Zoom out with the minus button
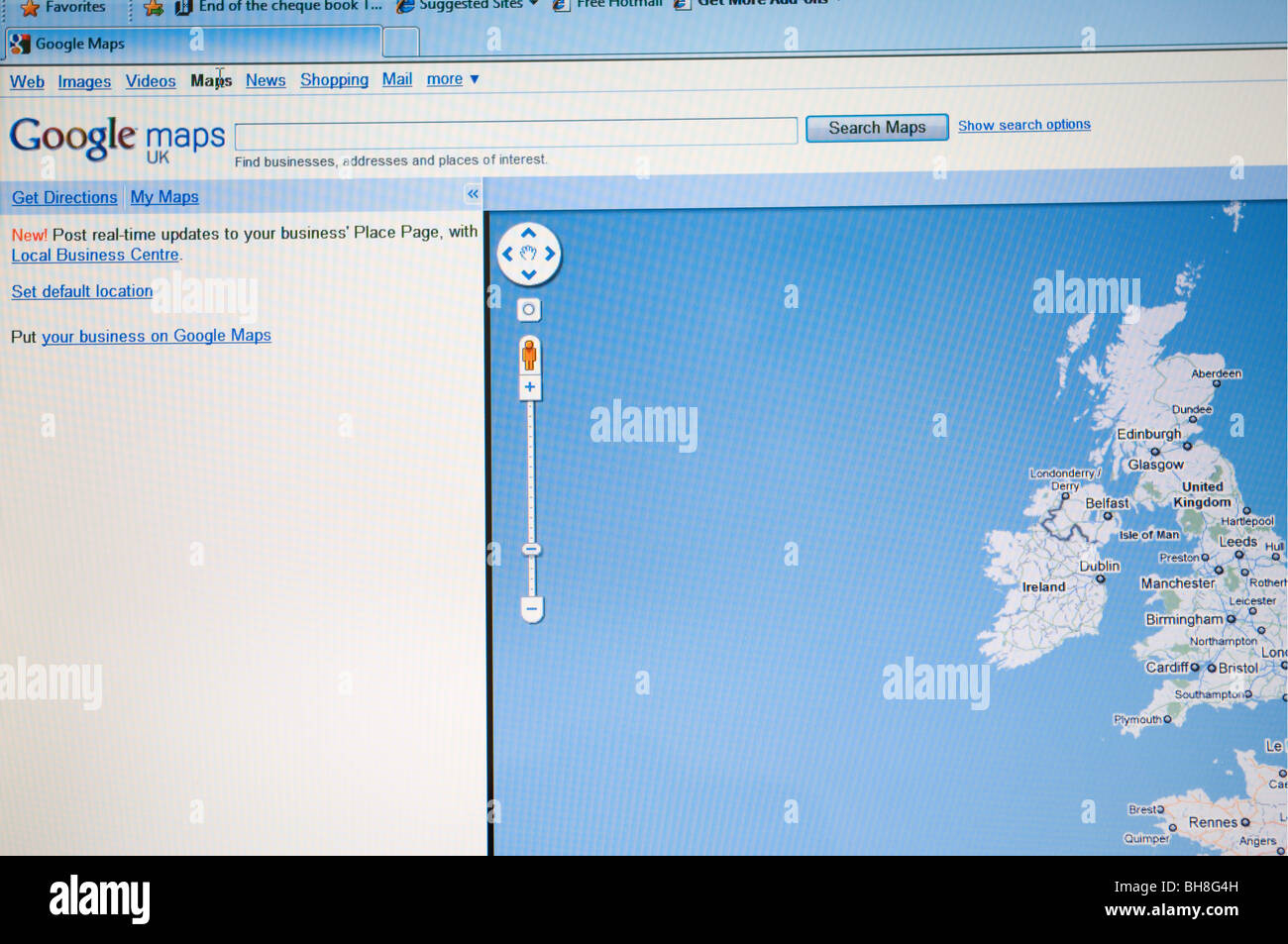The height and width of the screenshot is (944, 1288). pyautogui.click(x=532, y=609)
